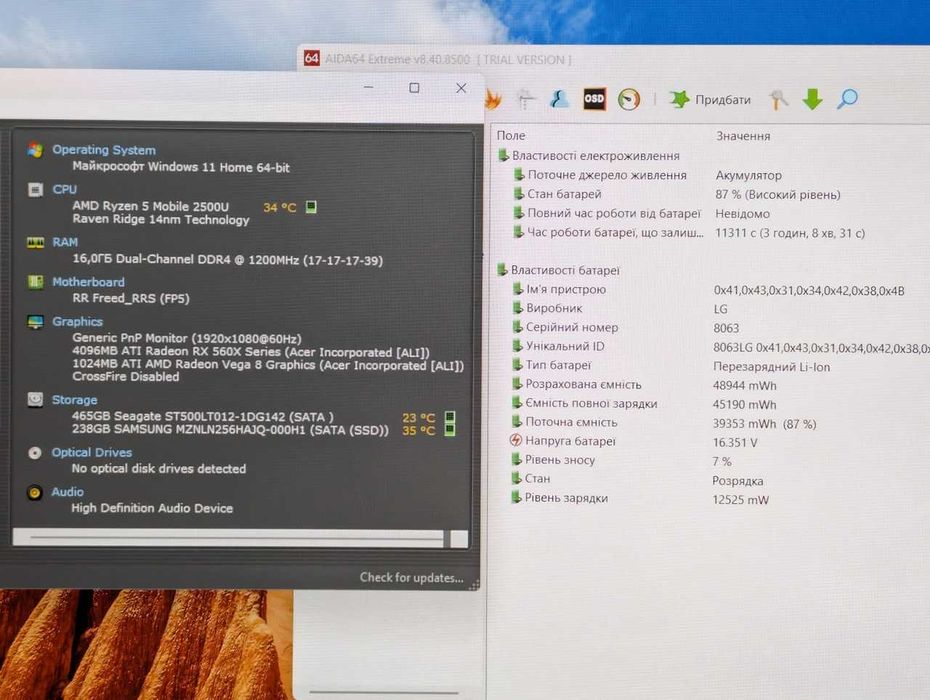Maximize the system summary window
The width and height of the screenshot is (930, 700).
pos(414,88)
